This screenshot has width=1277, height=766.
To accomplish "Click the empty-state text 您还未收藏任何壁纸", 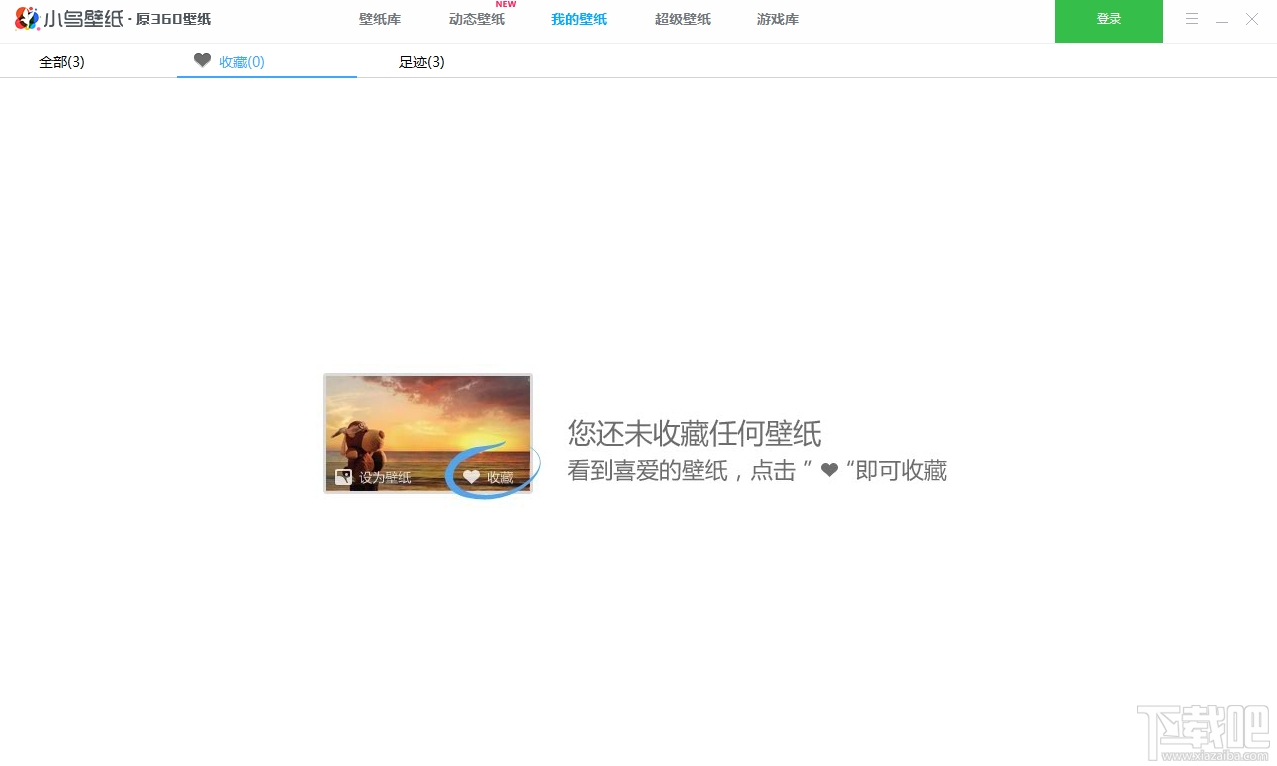I will point(694,434).
